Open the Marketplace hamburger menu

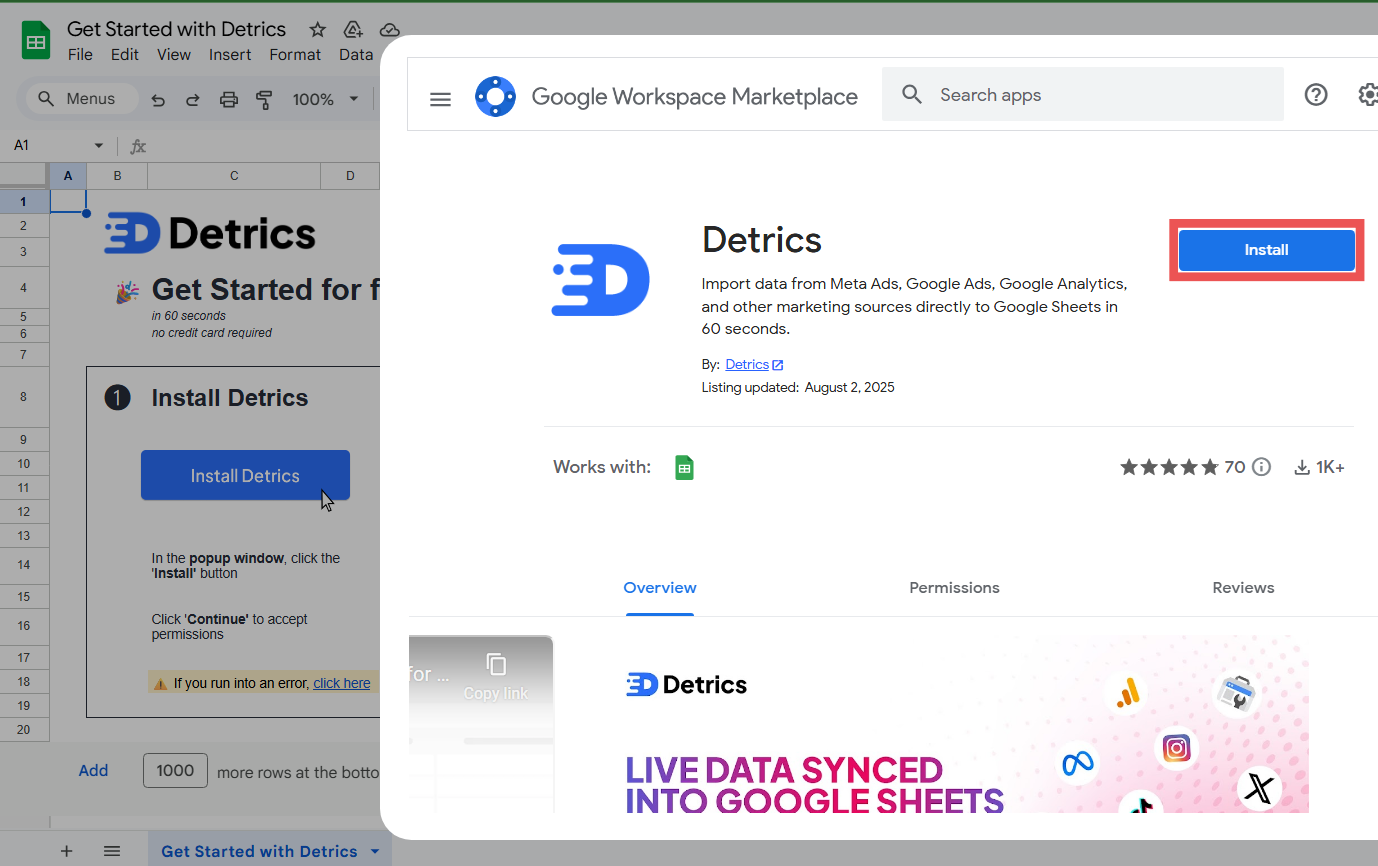[x=440, y=98]
